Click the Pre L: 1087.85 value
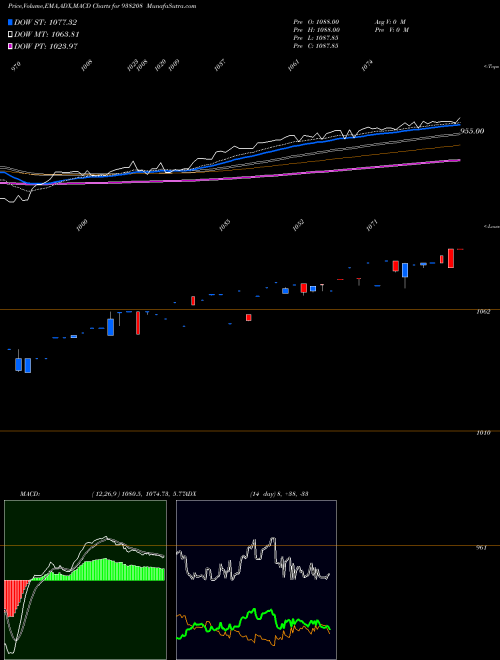The height and width of the screenshot is (660, 500). pyautogui.click(x=316, y=38)
